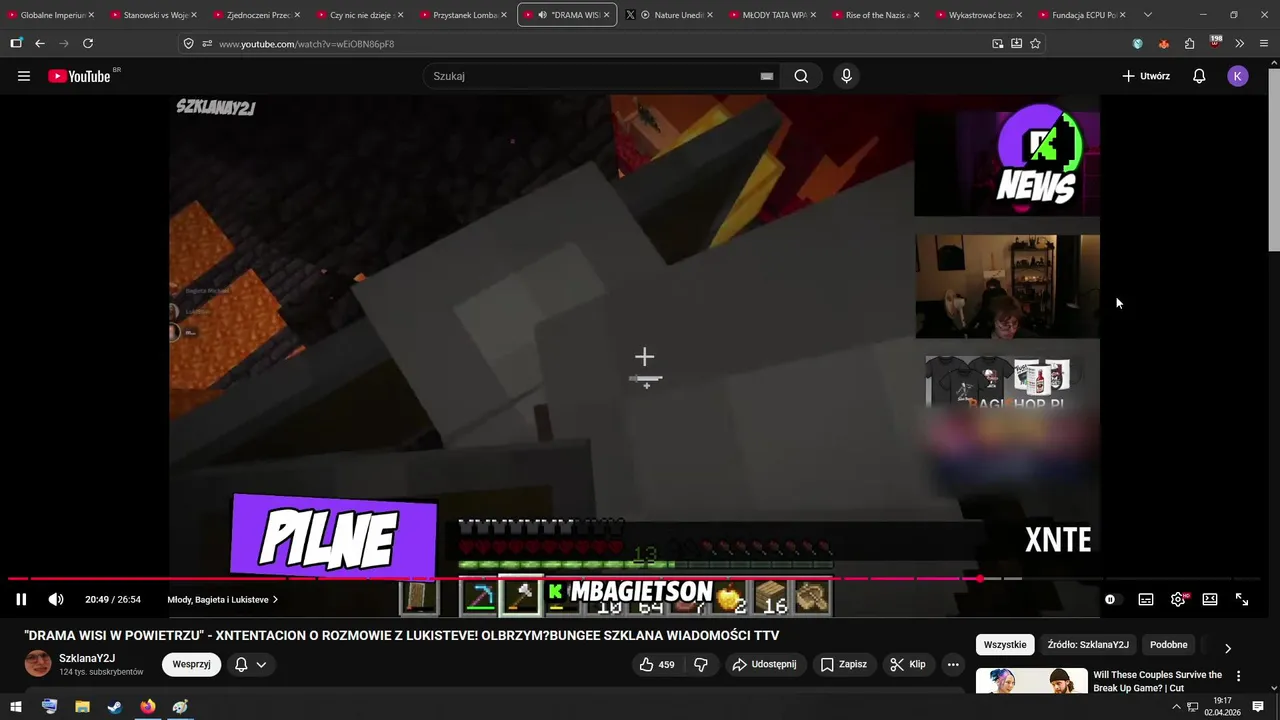Open options for the suggested video

tap(1239, 677)
